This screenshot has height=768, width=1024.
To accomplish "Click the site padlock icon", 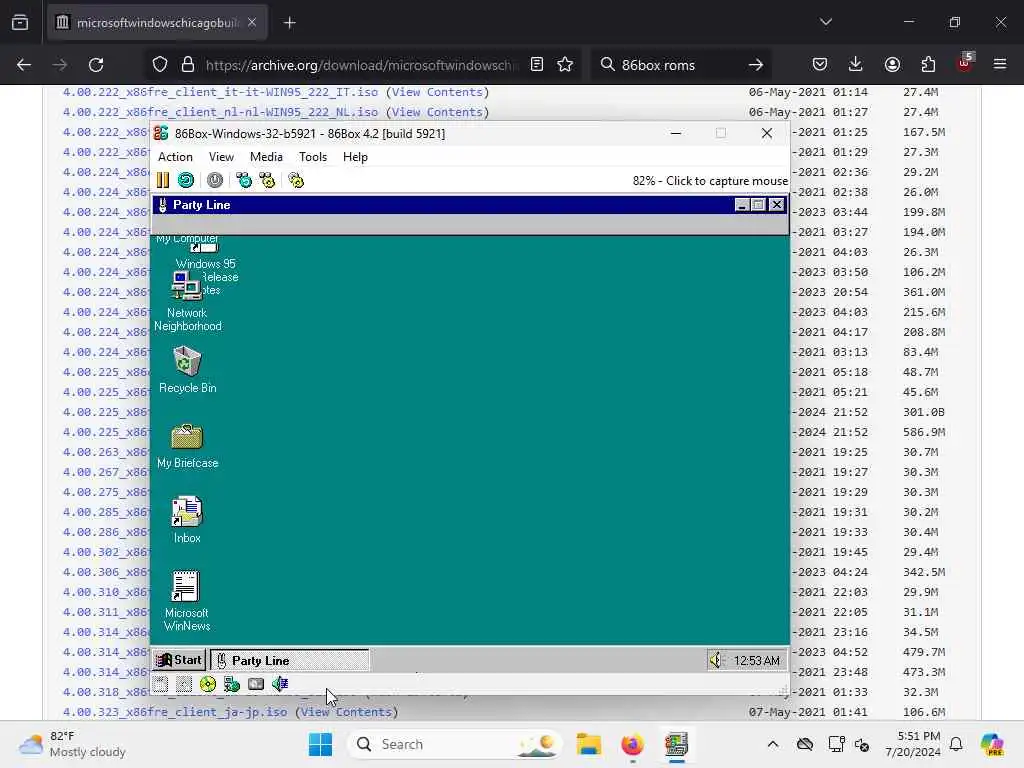I will (188, 65).
